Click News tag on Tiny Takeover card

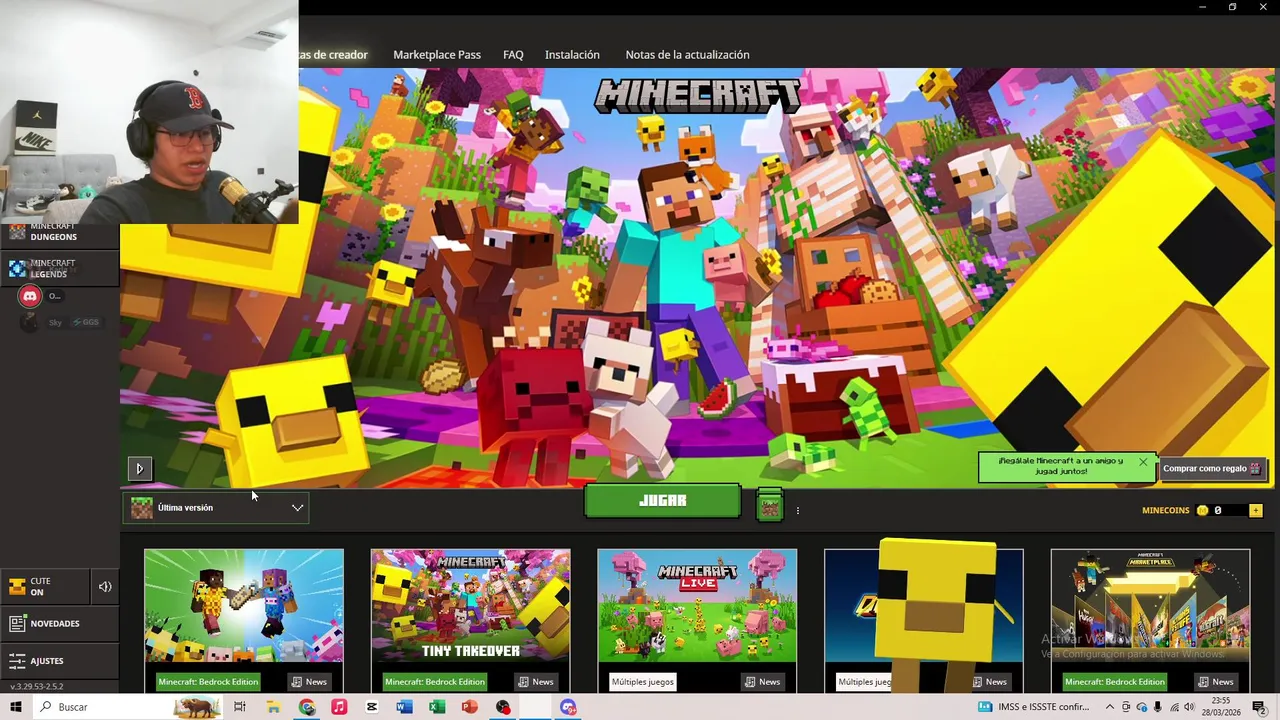pyautogui.click(x=536, y=682)
